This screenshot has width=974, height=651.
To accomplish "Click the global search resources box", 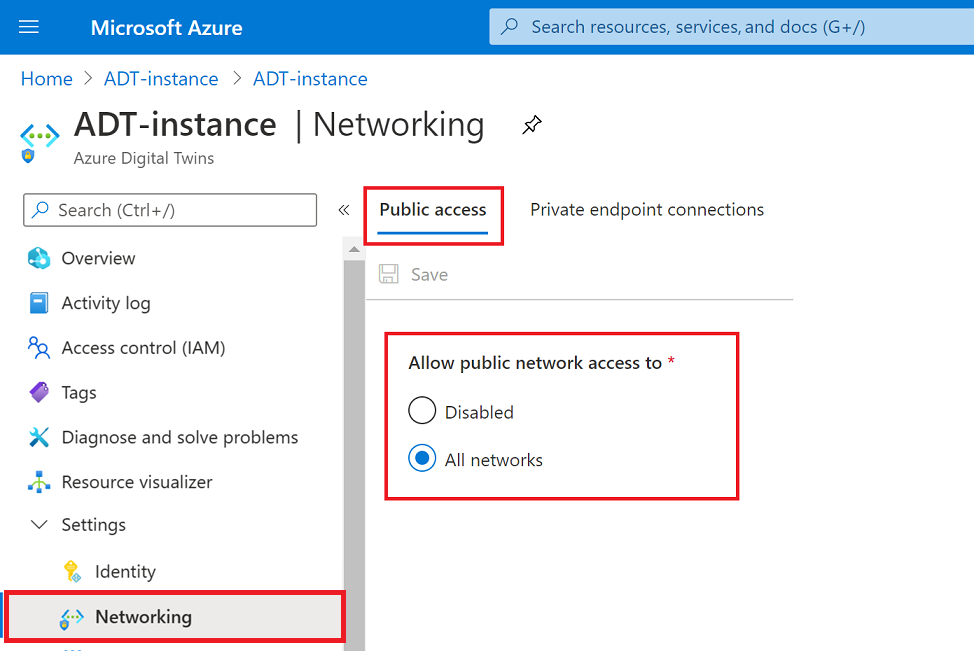I will (x=730, y=27).
